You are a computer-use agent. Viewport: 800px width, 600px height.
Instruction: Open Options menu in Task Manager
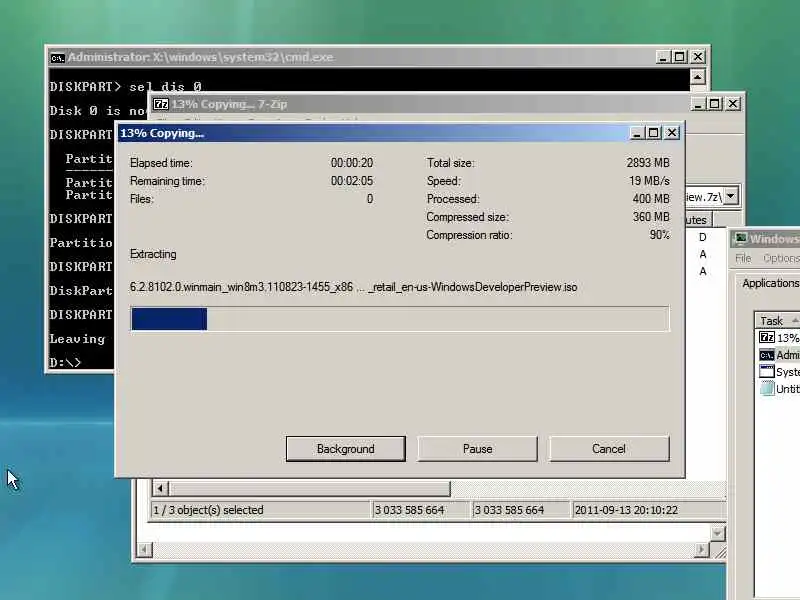781,258
